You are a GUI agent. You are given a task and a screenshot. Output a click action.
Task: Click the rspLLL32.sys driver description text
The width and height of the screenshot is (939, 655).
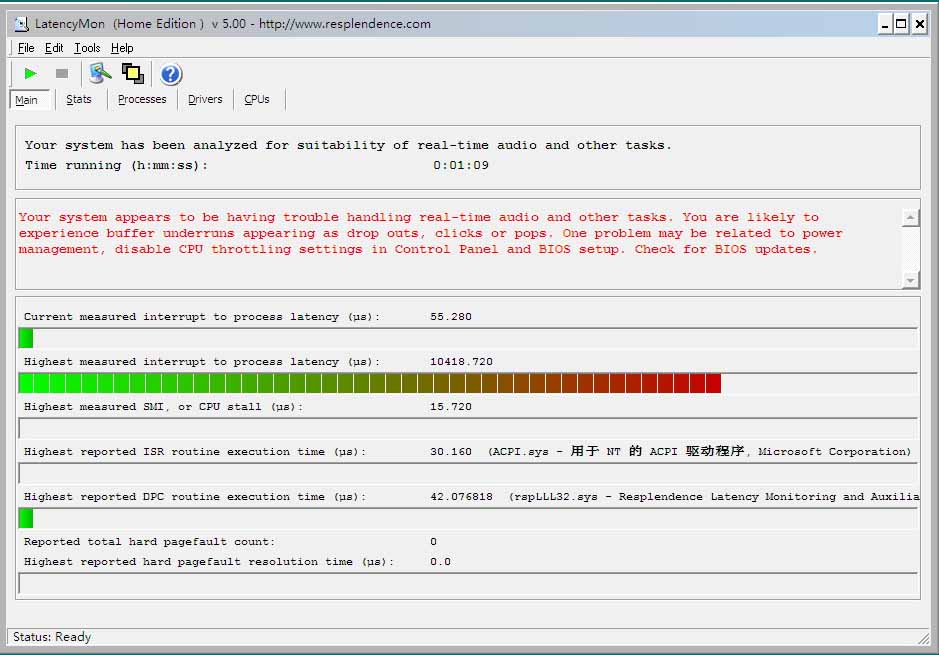point(714,497)
